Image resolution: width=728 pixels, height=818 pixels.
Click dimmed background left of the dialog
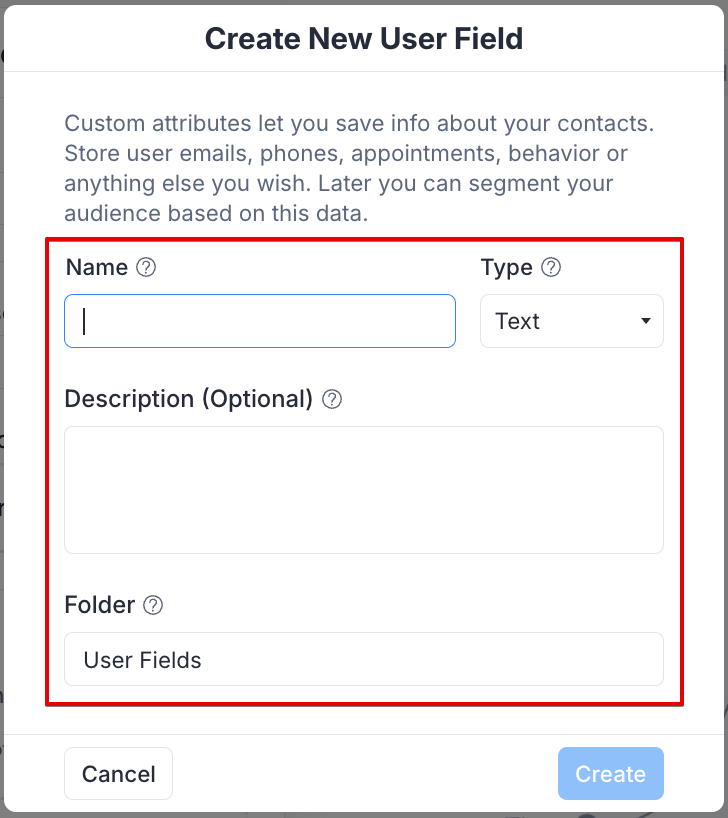tap(1, 400)
